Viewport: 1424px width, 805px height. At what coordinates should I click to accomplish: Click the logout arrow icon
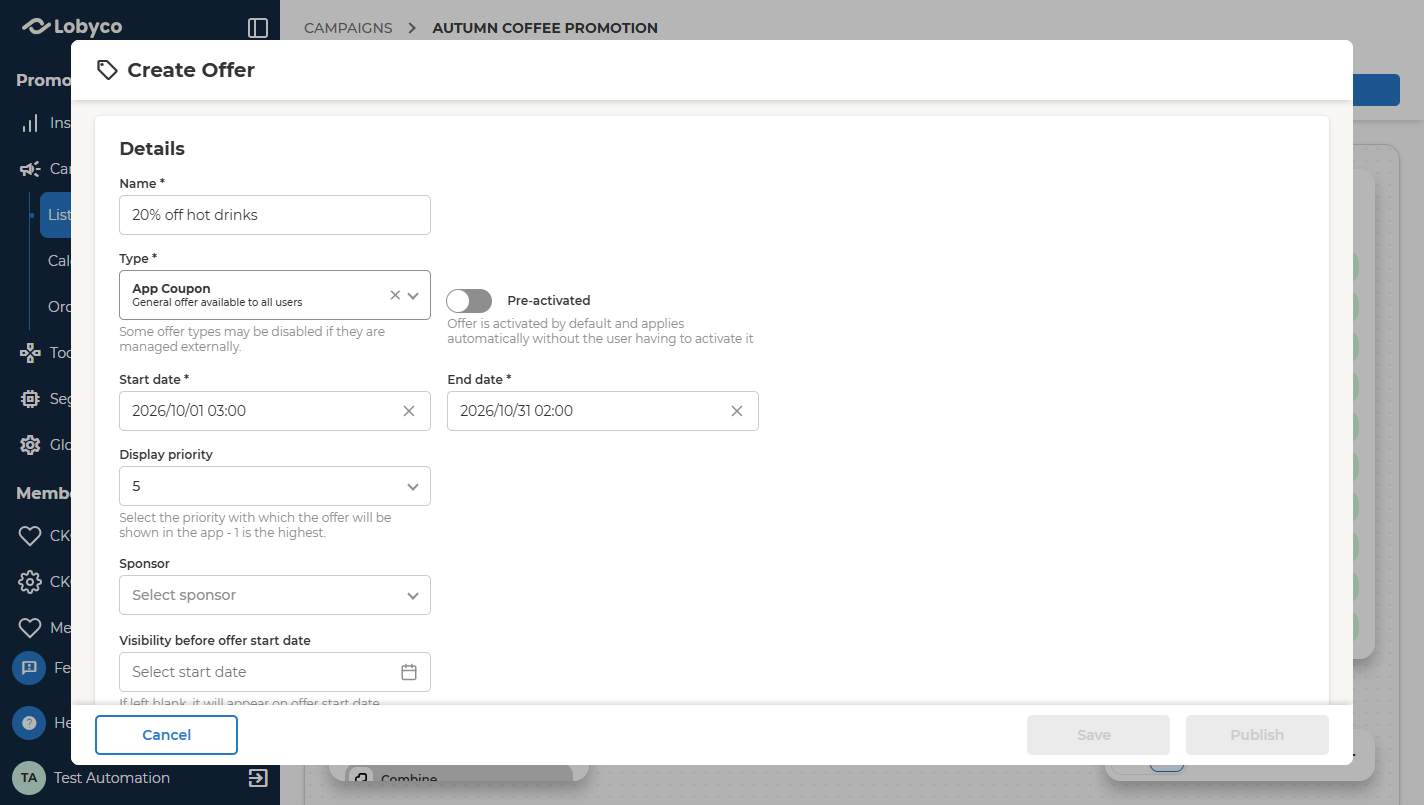coord(258,777)
